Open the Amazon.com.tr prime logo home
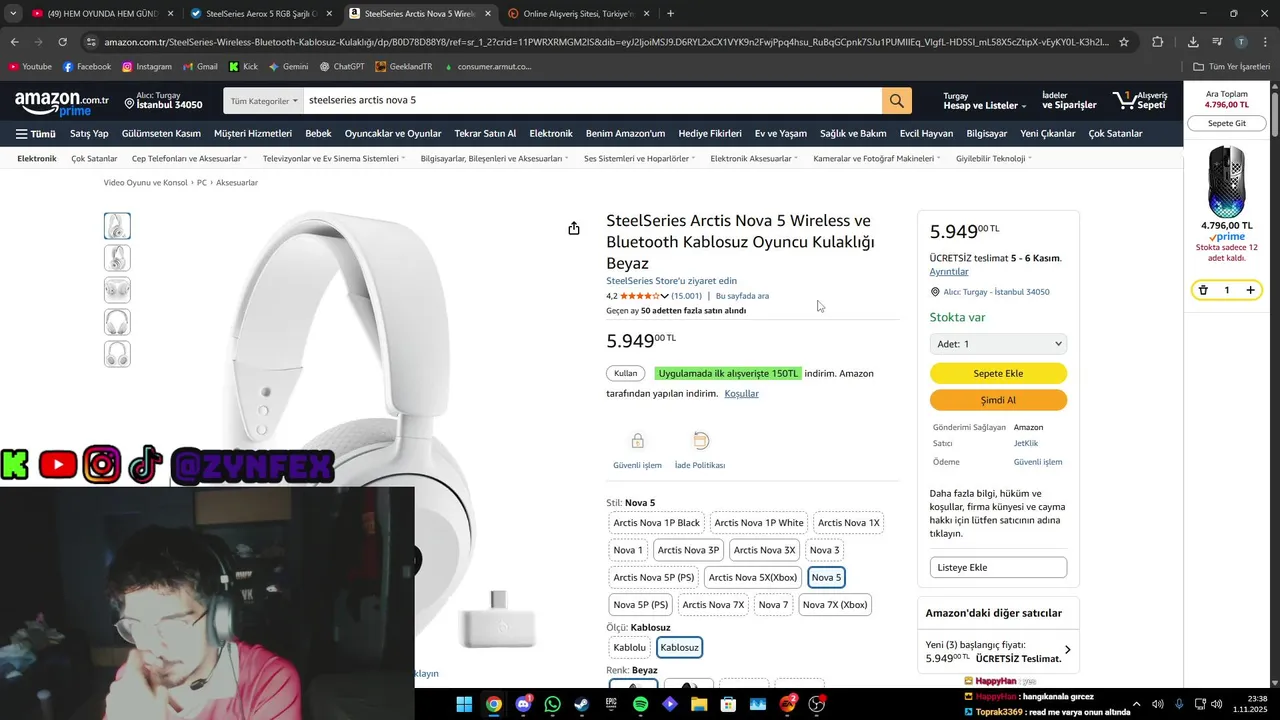1280x720 pixels. click(x=62, y=102)
